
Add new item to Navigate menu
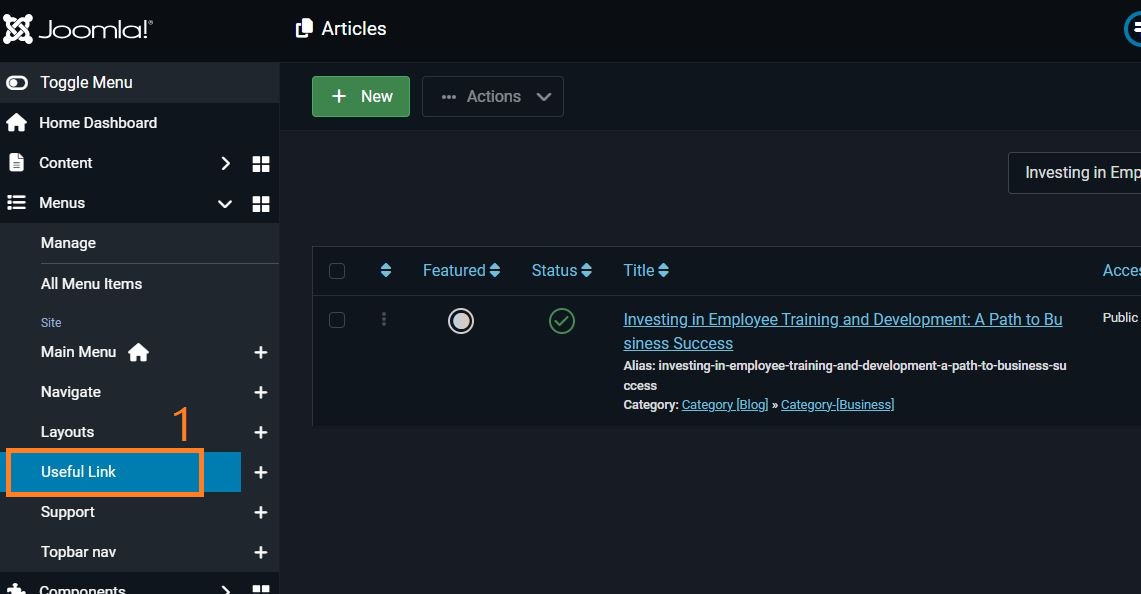pos(261,393)
